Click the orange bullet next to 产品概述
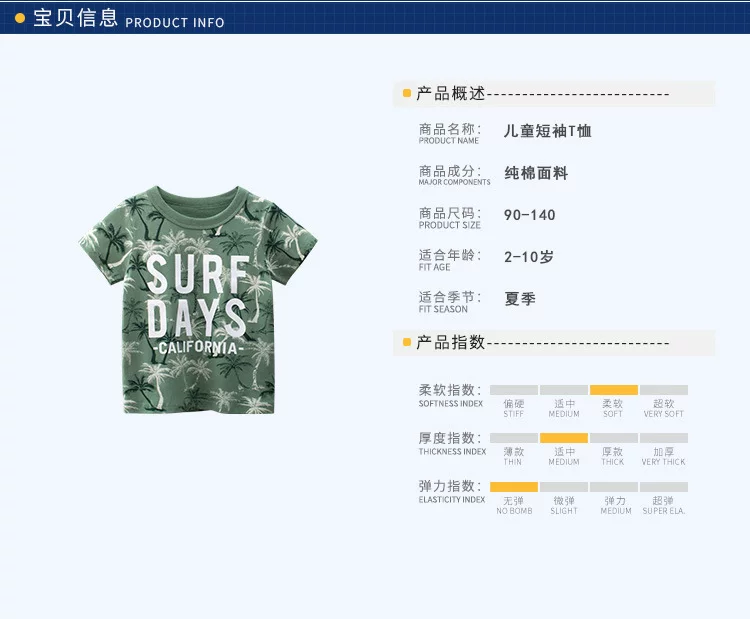 407,93
